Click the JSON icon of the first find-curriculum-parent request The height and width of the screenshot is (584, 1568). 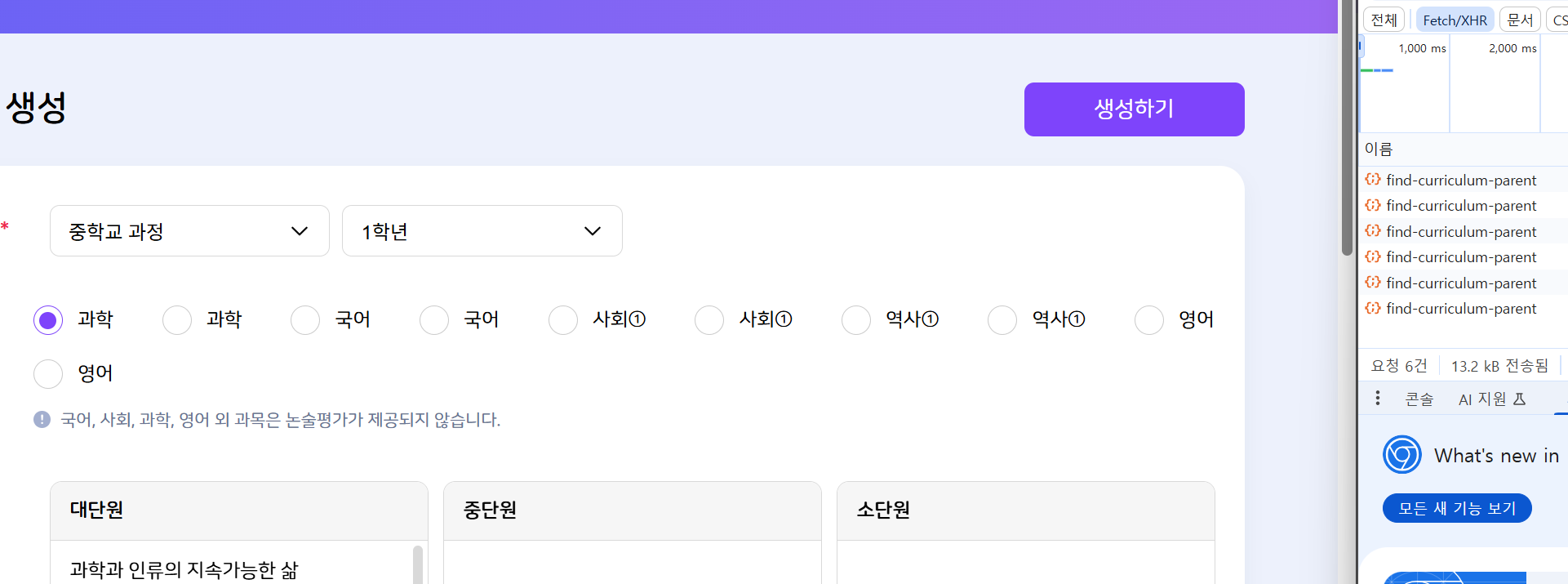coord(1373,180)
